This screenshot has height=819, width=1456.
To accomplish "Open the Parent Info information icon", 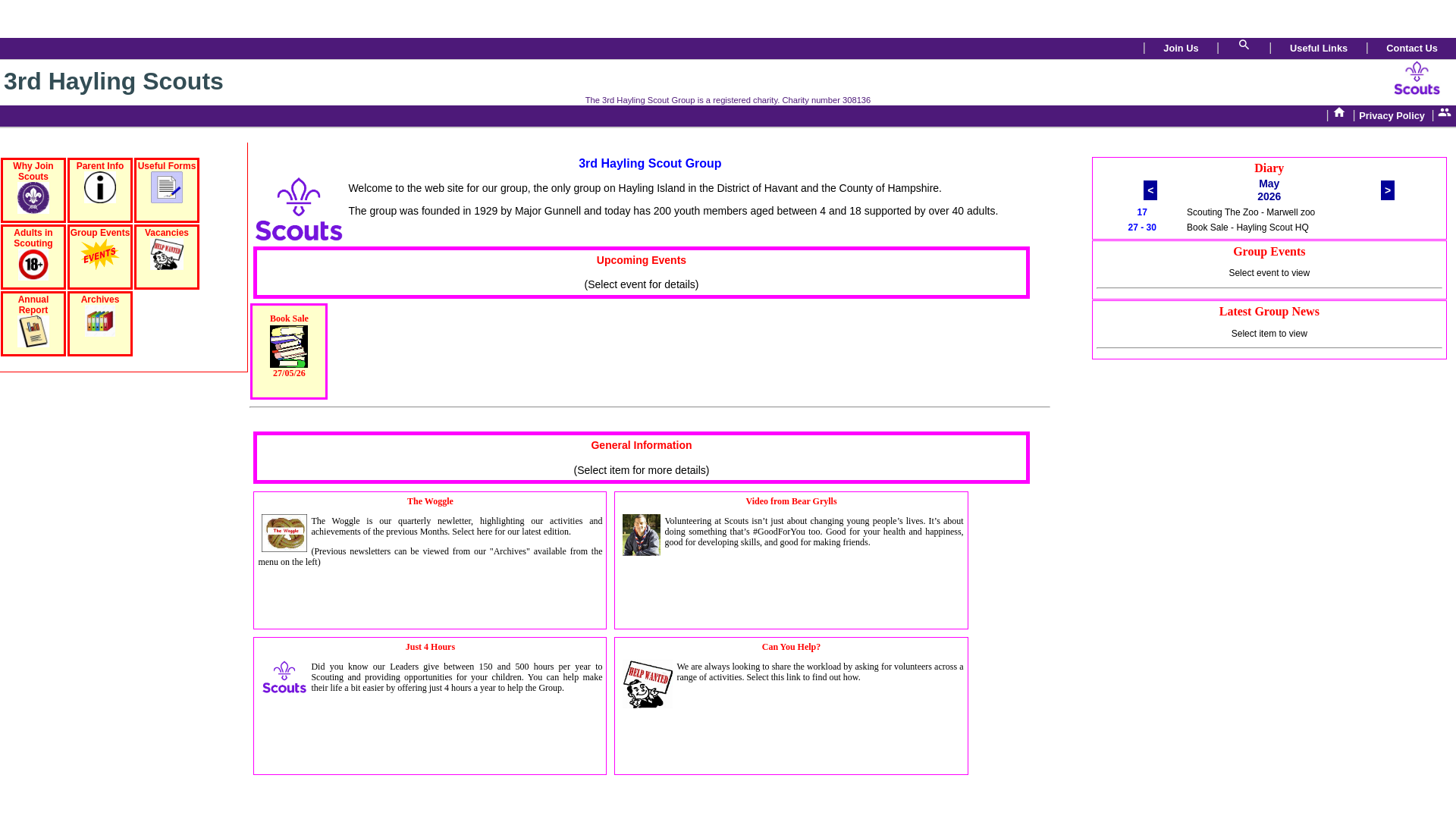I will point(100,187).
